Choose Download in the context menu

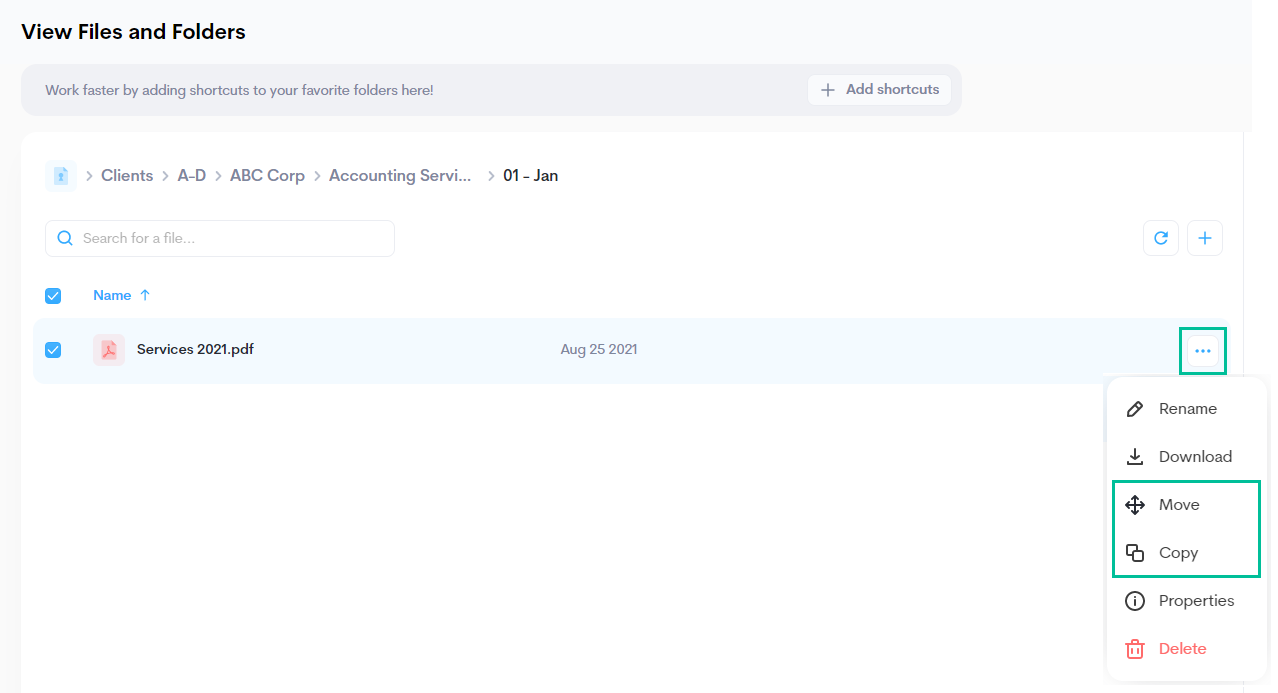coord(1194,457)
